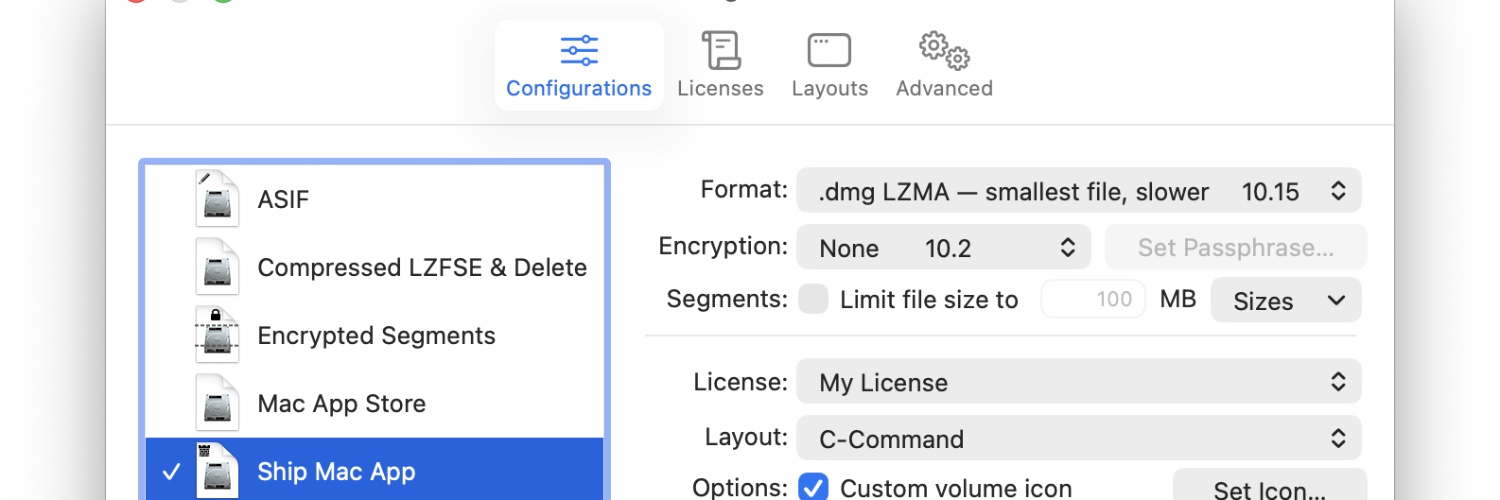Image resolution: width=1500 pixels, height=500 pixels.
Task: Click the Mac App Store disk icon
Action: [x=217, y=403]
